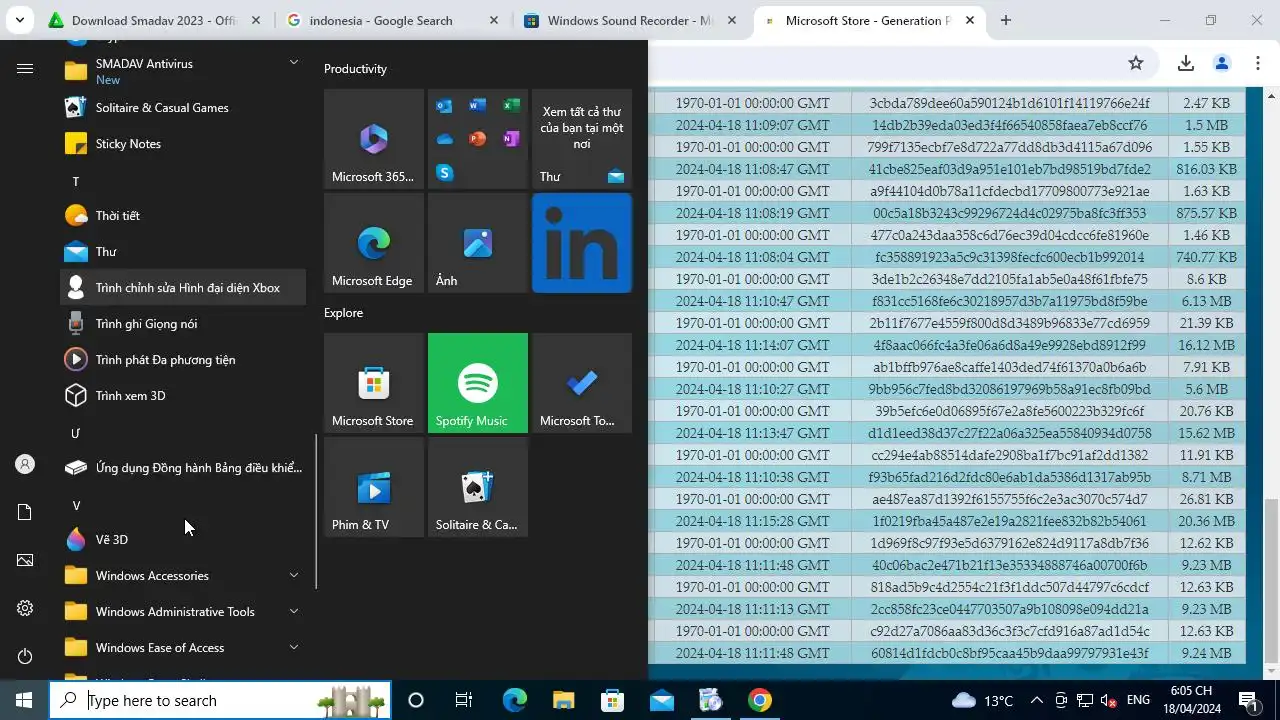Click the Start app list scrollbar
1280x720 pixels.
(316, 511)
